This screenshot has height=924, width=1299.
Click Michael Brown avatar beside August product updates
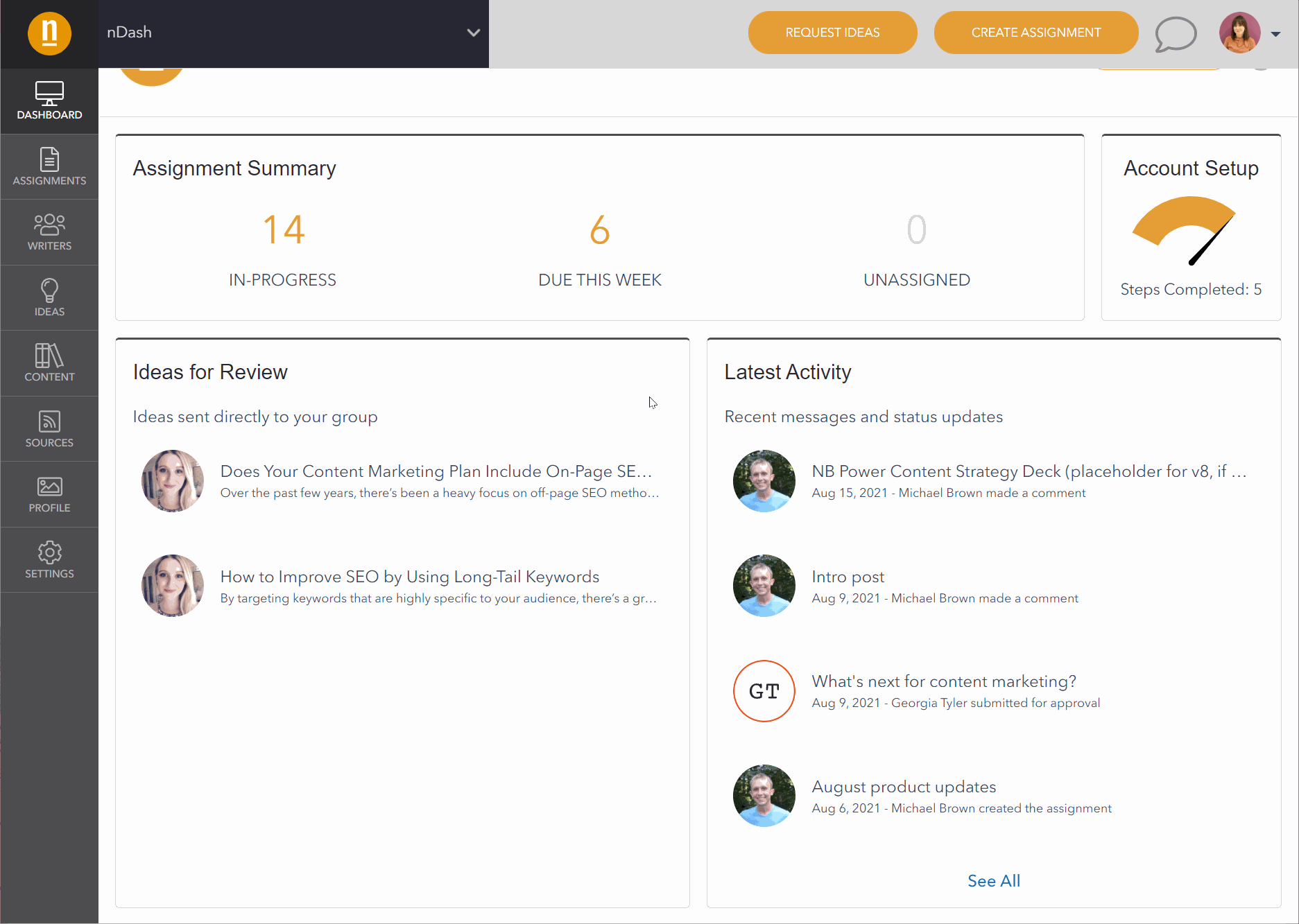[x=764, y=796]
